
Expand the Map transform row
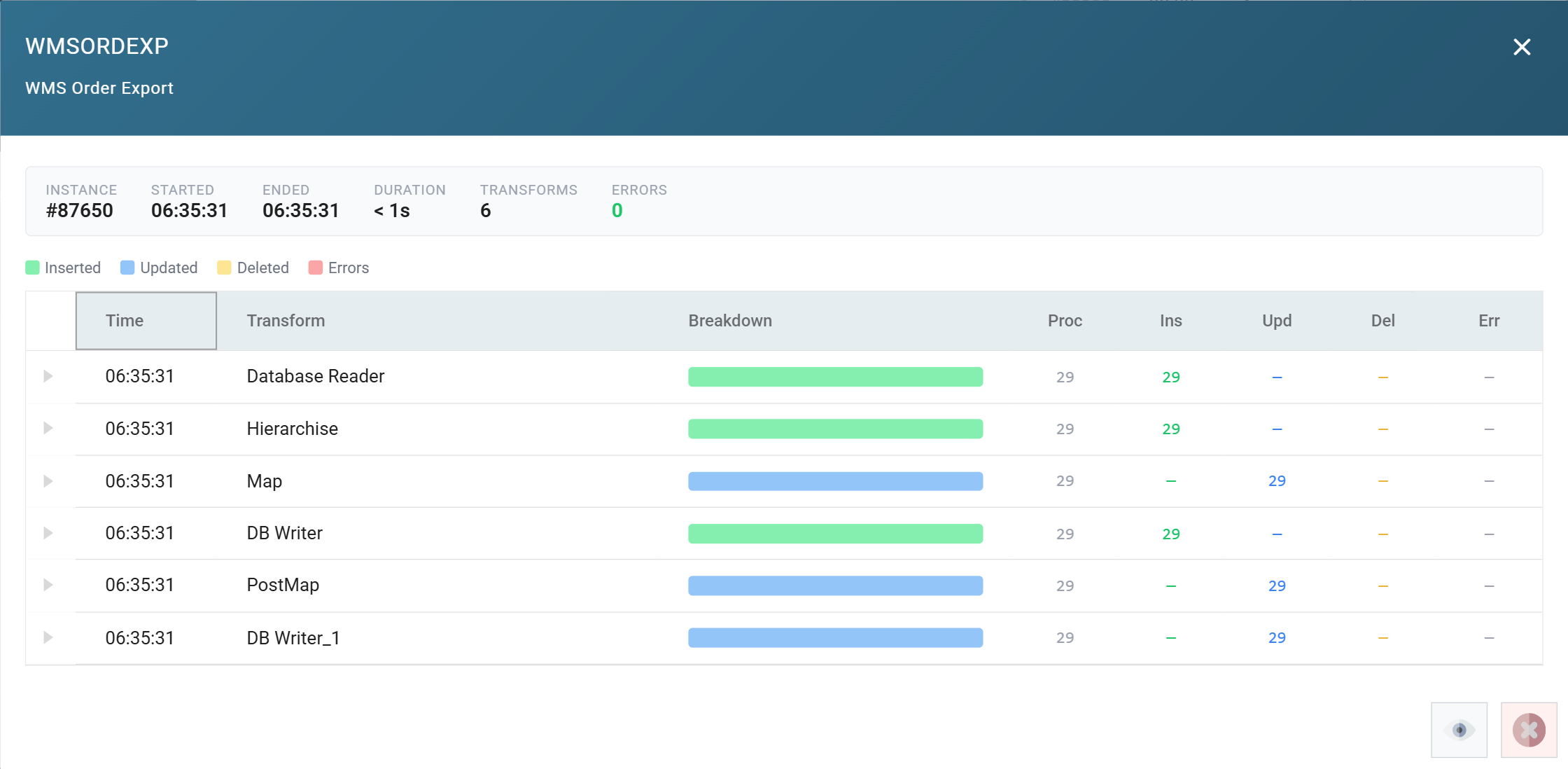[48, 481]
